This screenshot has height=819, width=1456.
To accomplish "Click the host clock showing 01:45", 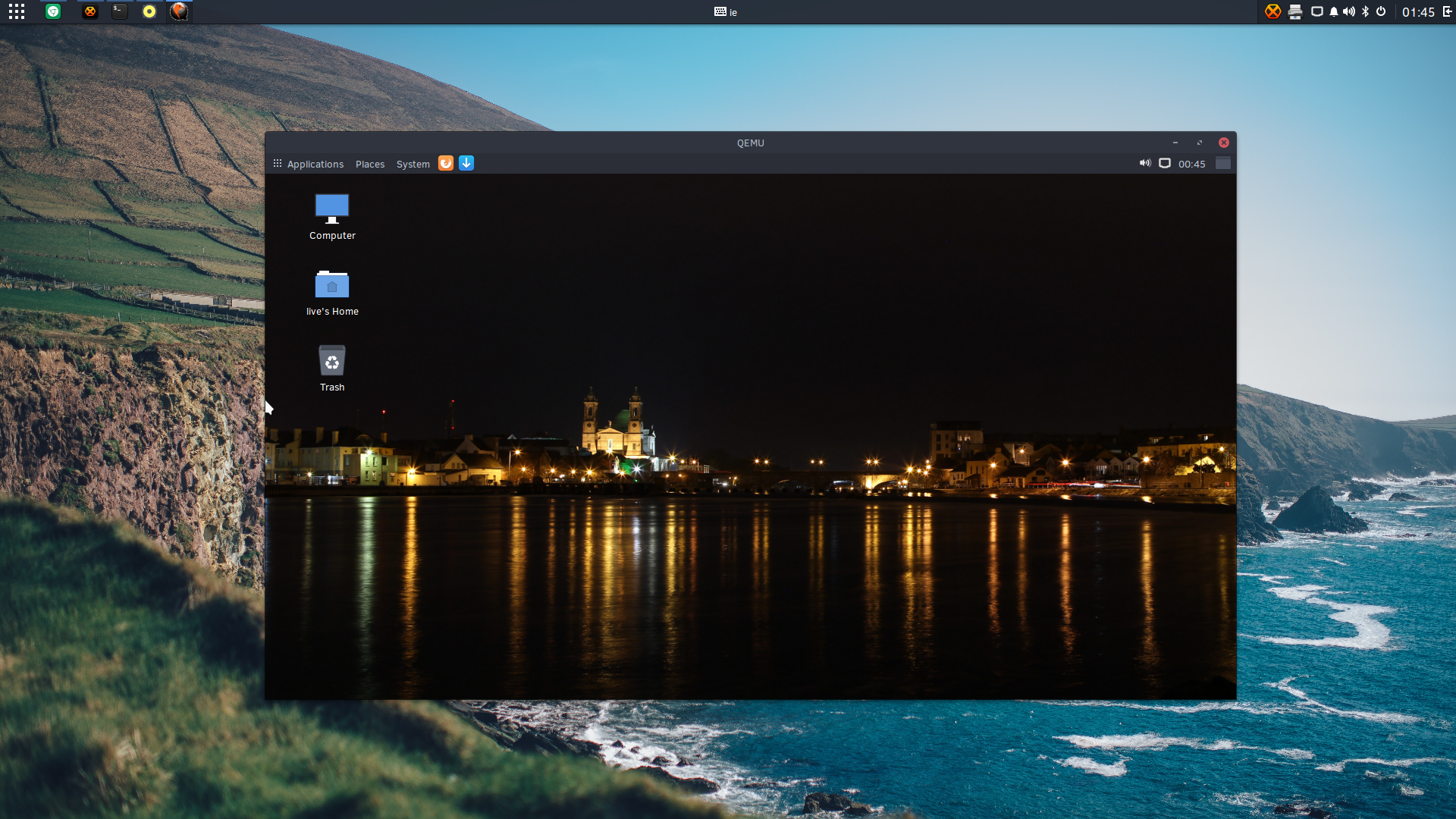I will (1418, 12).
